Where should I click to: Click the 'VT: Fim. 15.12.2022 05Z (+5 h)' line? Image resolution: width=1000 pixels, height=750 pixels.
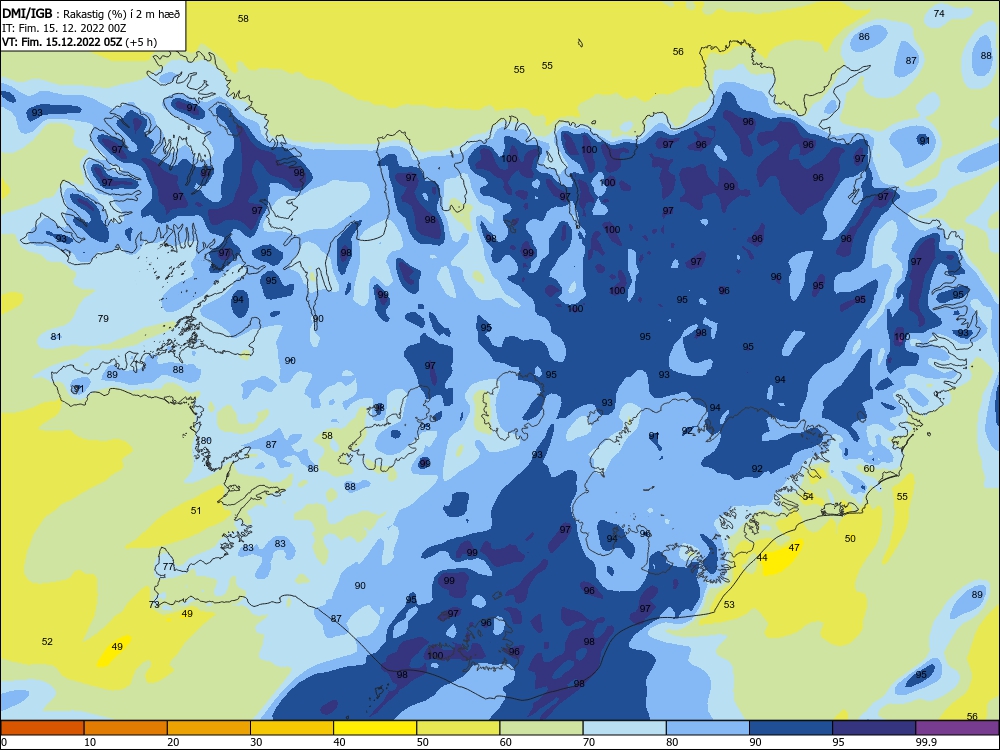(80, 42)
